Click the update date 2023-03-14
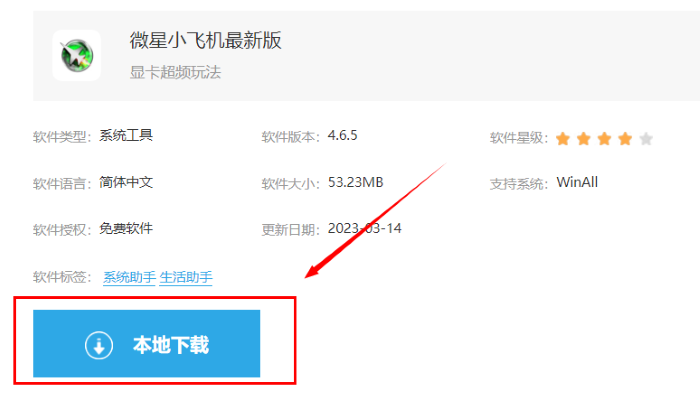Viewport: 700px width, 402px height. (365, 229)
